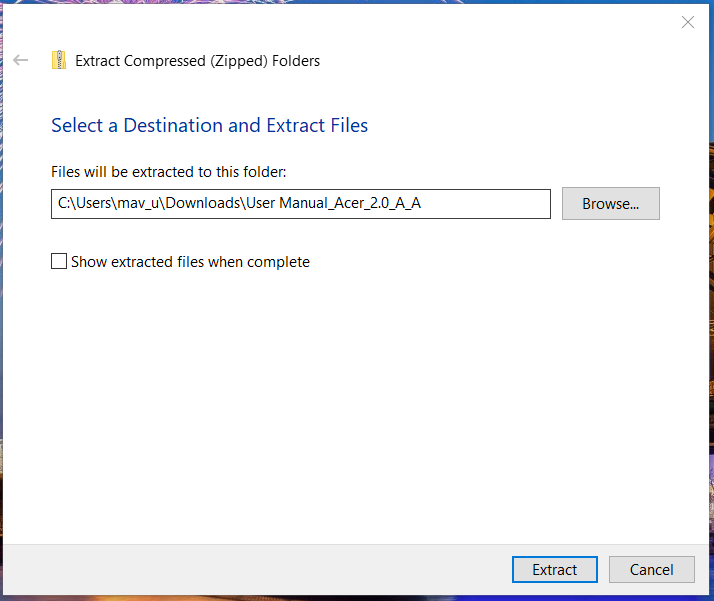Click "User Manual_Acer_2.0_A_A" in the destination path

coord(336,204)
